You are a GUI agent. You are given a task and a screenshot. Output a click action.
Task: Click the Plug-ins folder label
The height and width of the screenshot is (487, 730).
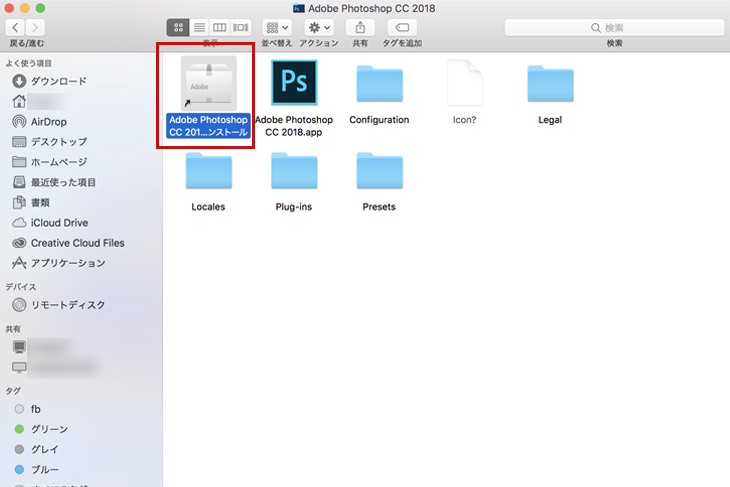point(294,207)
